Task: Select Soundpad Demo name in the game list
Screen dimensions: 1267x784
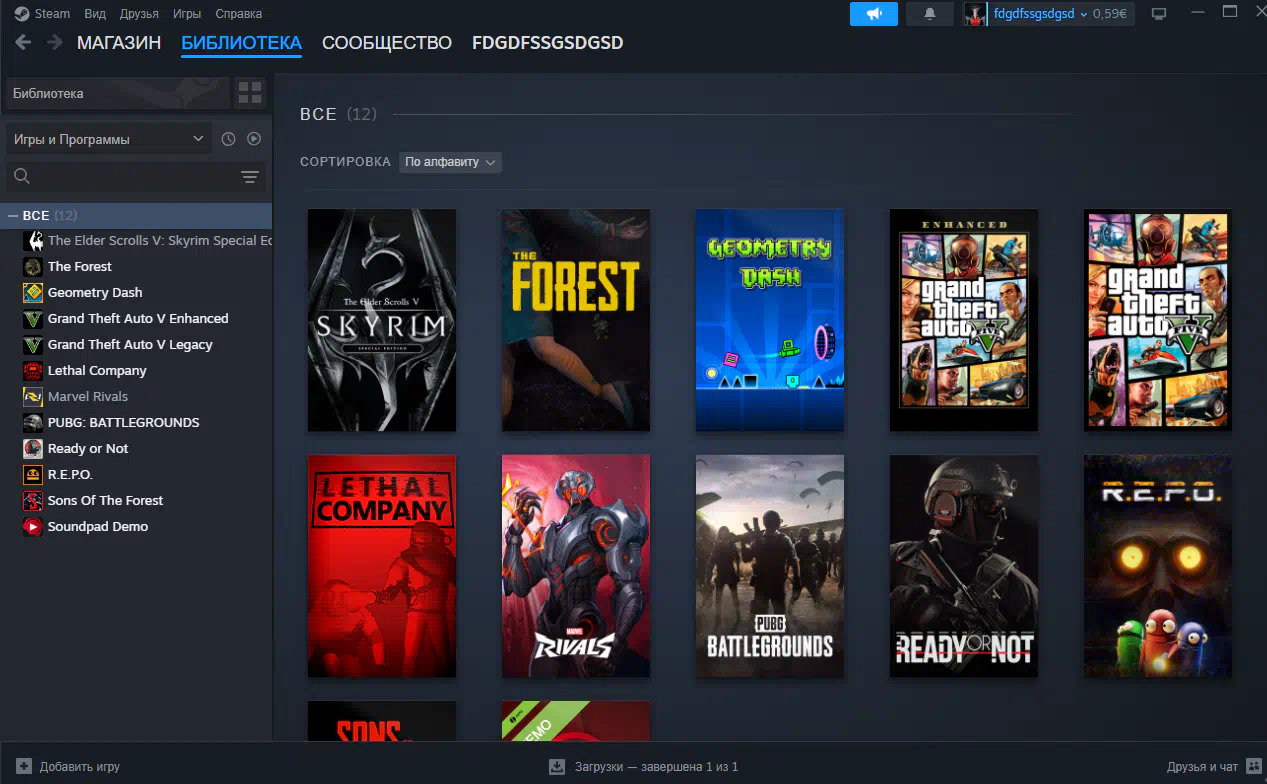Action: [x=98, y=526]
